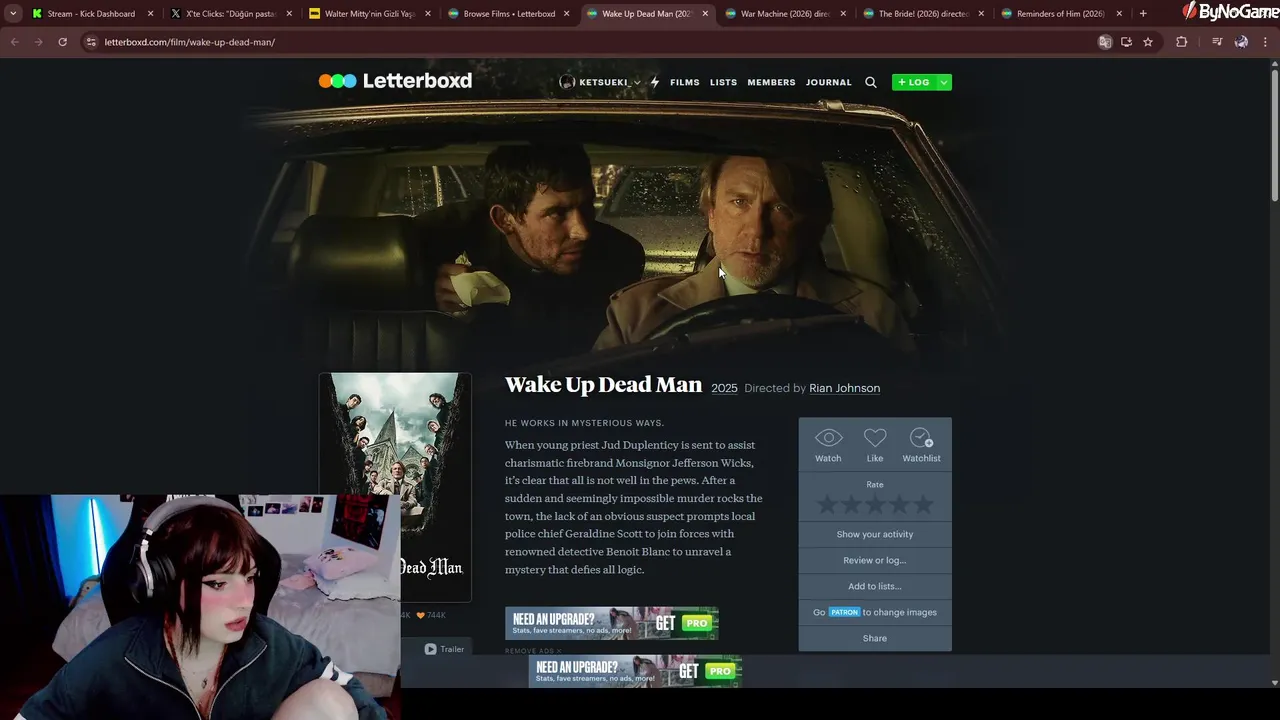The image size is (1280, 720).
Task: Click Add to lists...
Action: pos(875,586)
